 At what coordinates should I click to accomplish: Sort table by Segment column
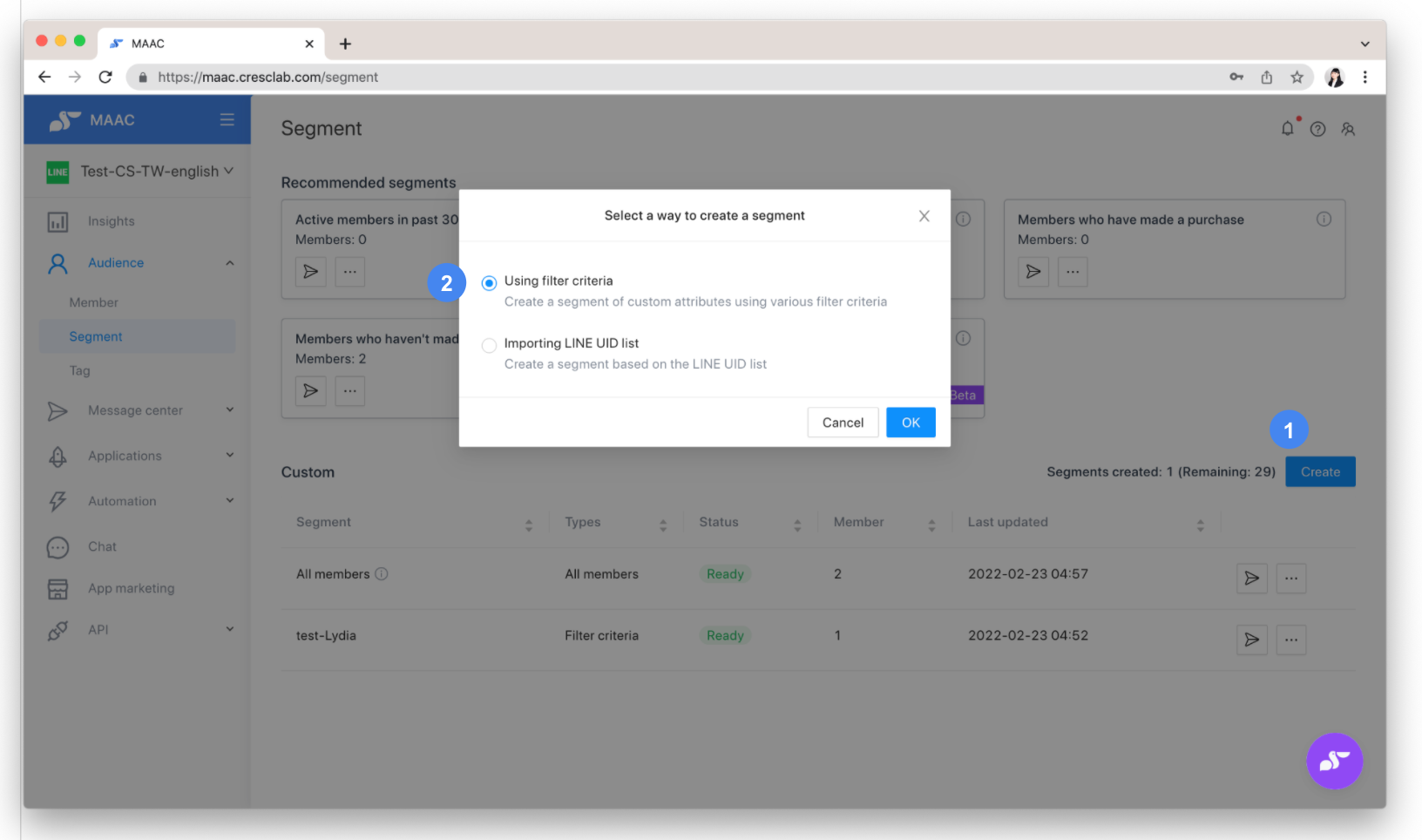(528, 525)
